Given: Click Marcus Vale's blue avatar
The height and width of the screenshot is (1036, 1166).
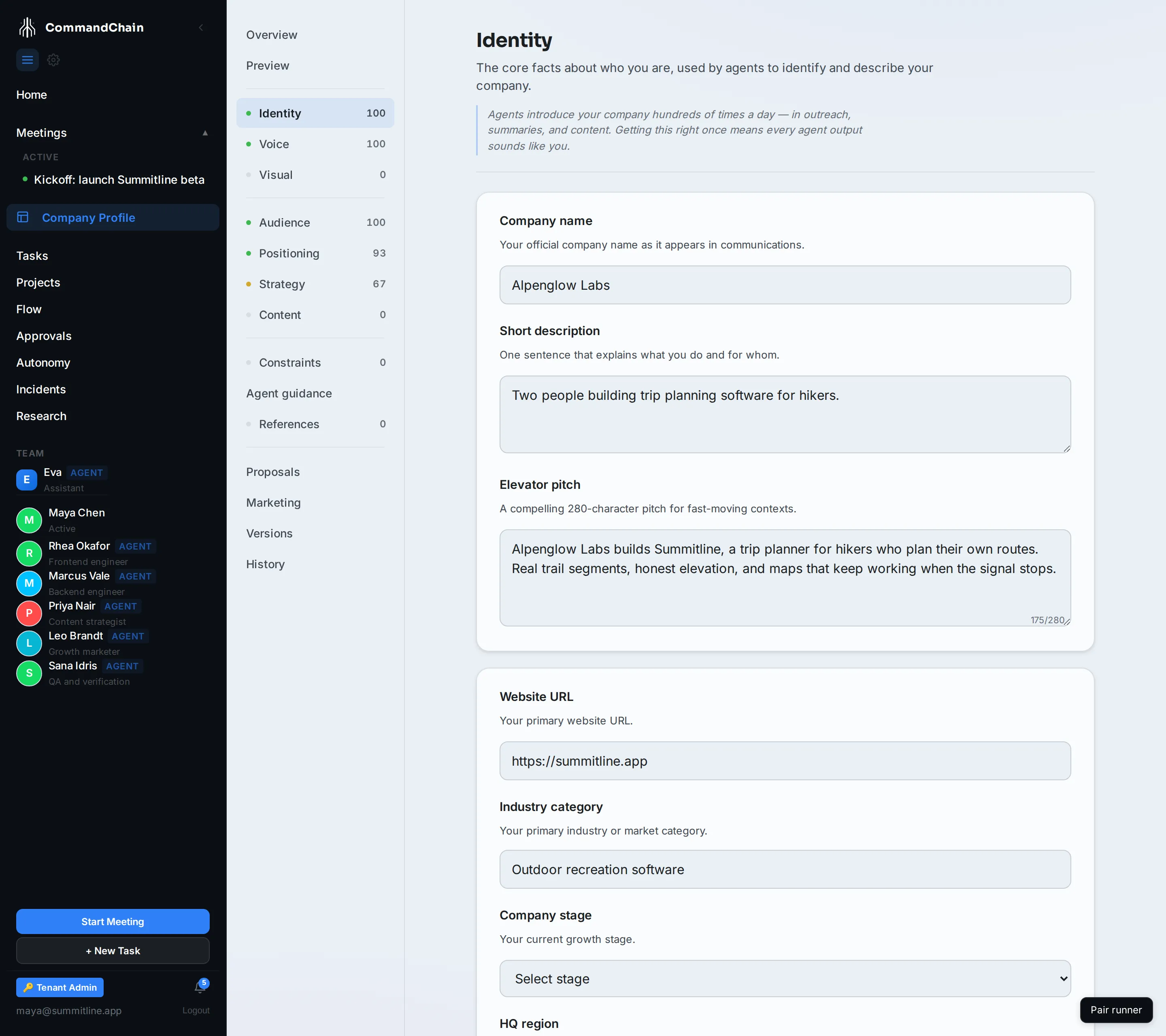Looking at the screenshot, I should [29, 583].
